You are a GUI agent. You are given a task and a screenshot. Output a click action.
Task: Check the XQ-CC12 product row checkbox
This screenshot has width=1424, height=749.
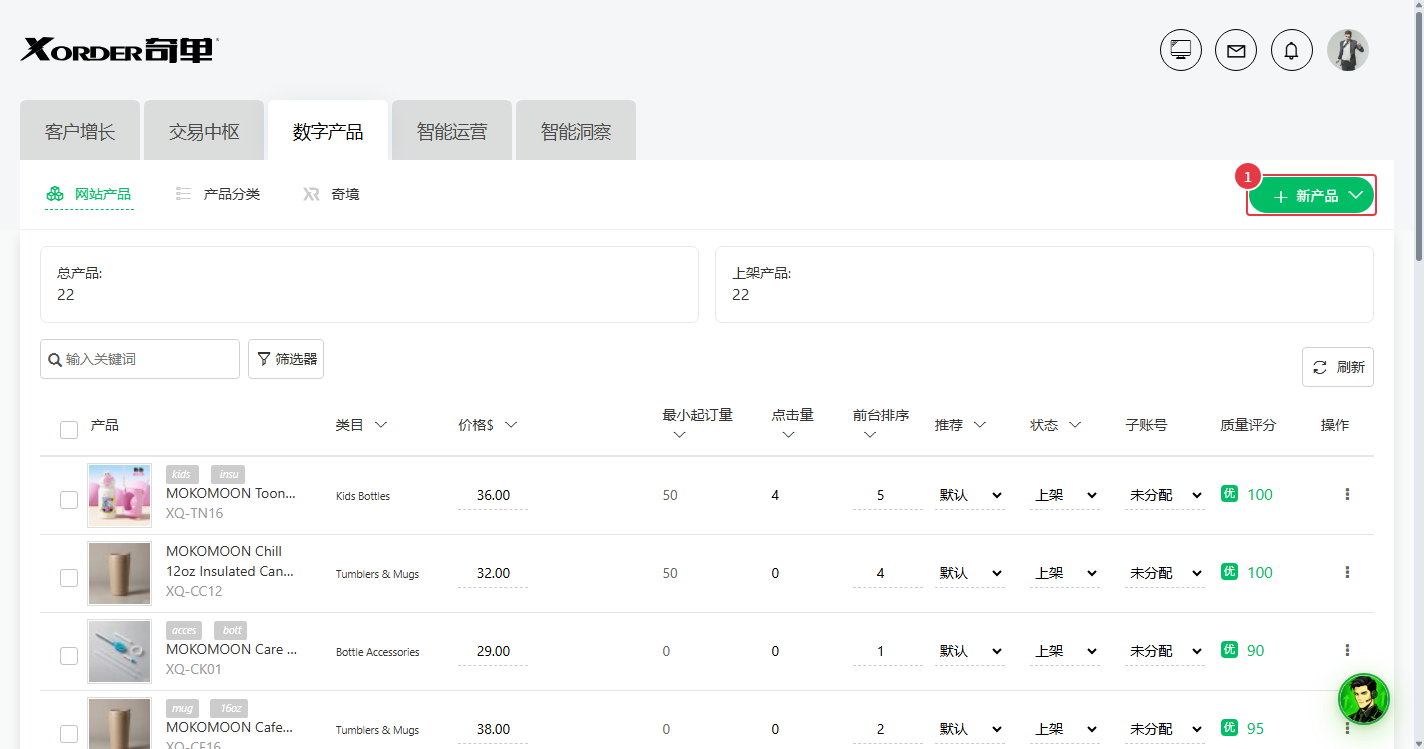click(69, 578)
